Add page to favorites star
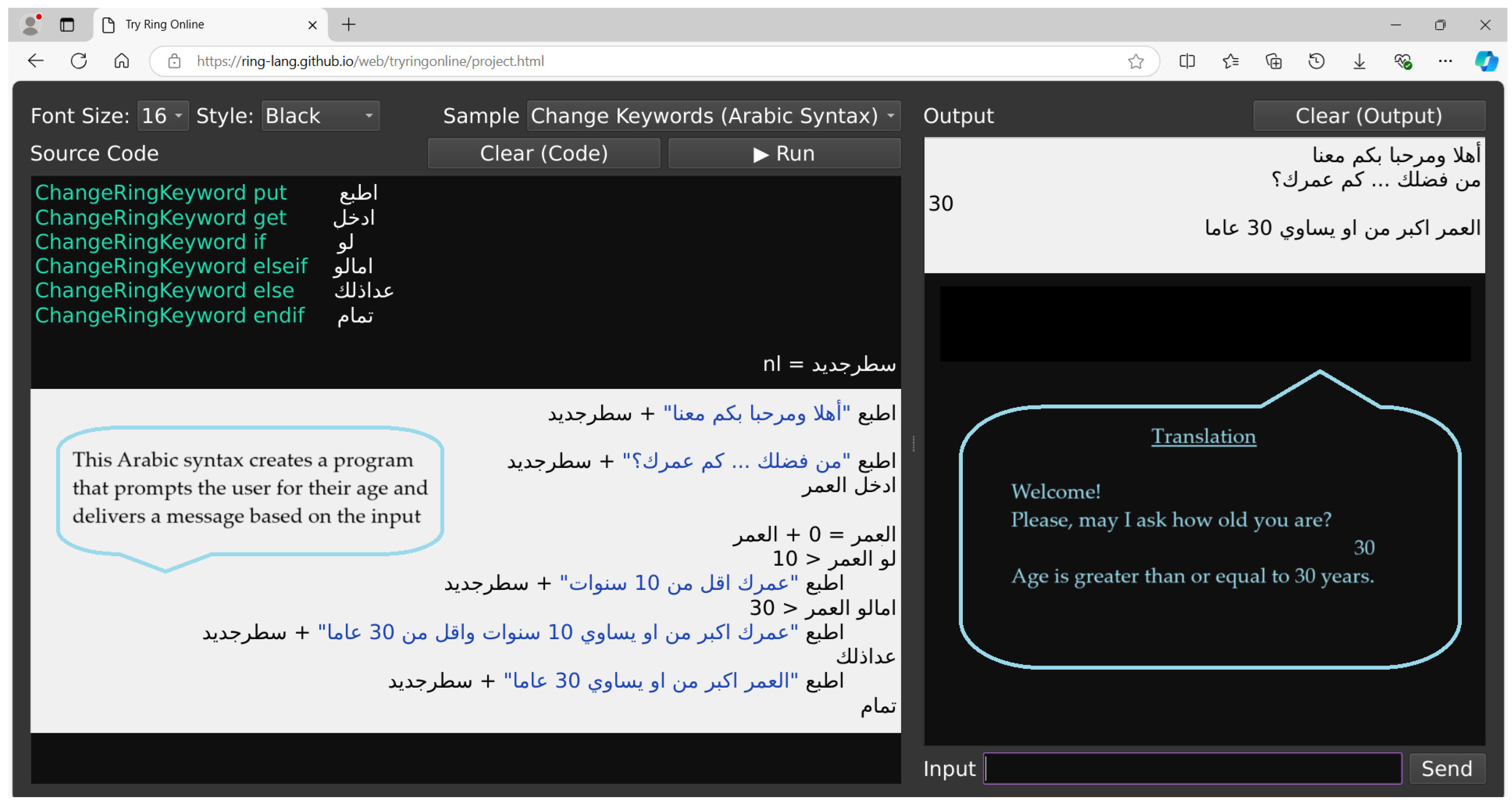The width and height of the screenshot is (1512, 809). tap(1135, 61)
